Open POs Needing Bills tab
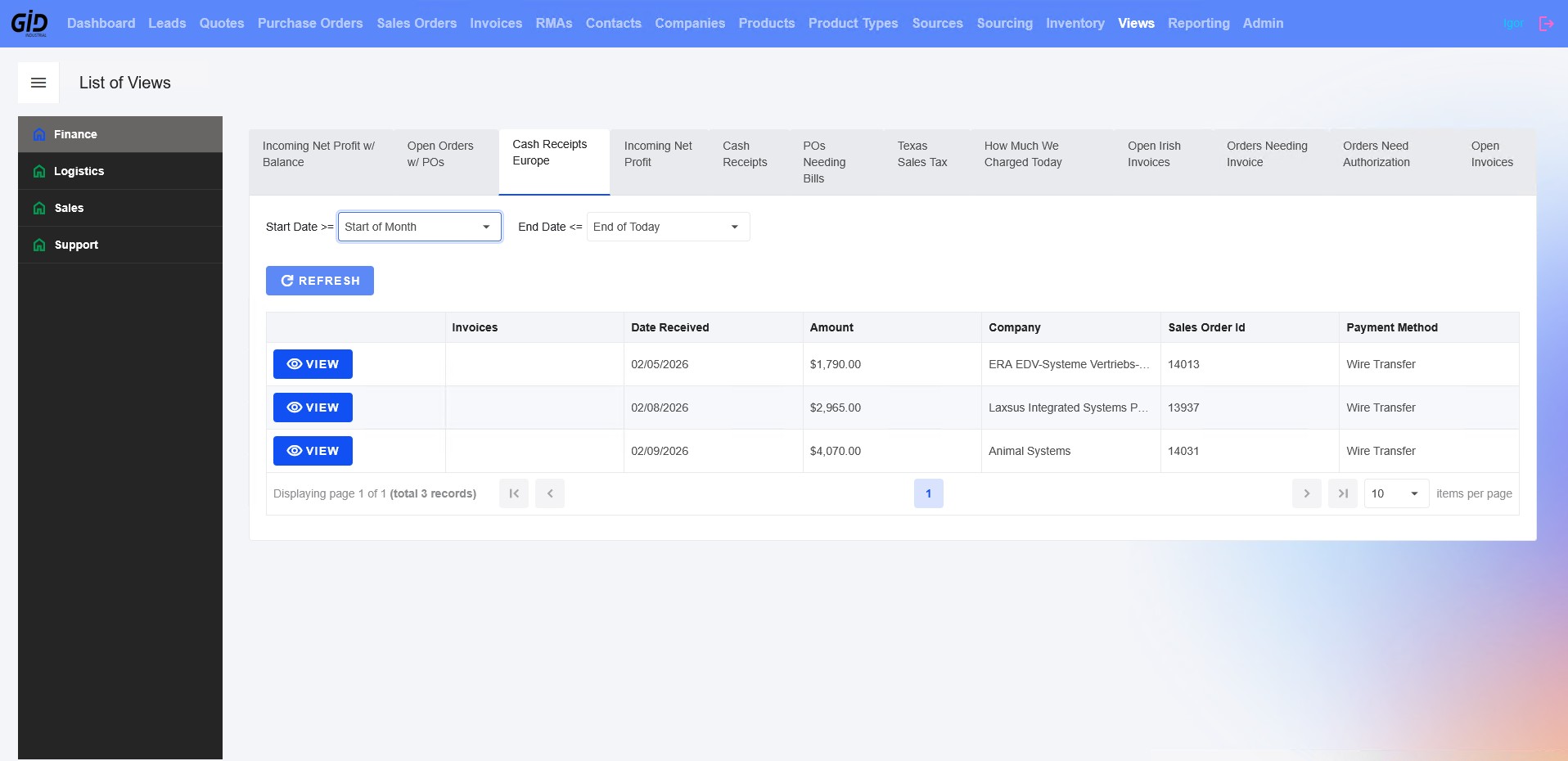 pyautogui.click(x=836, y=162)
